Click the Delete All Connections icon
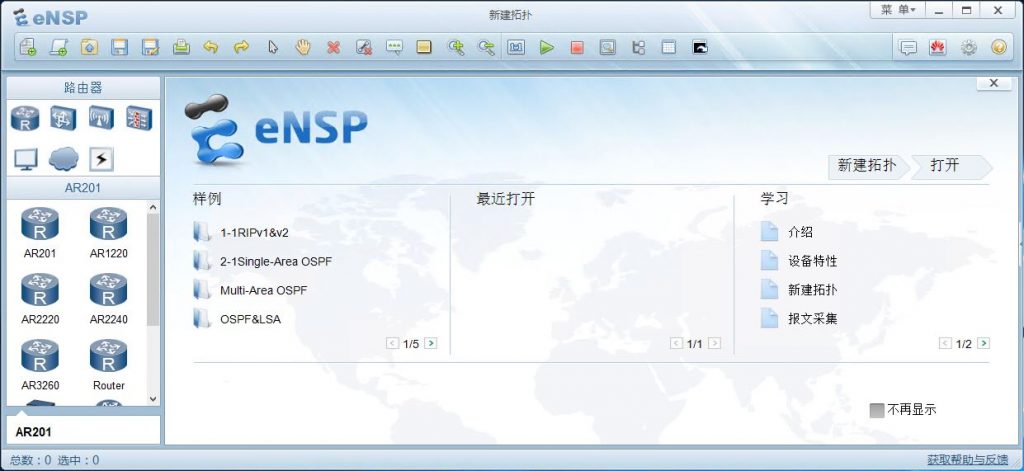The height and width of the screenshot is (471, 1024). coord(364,47)
